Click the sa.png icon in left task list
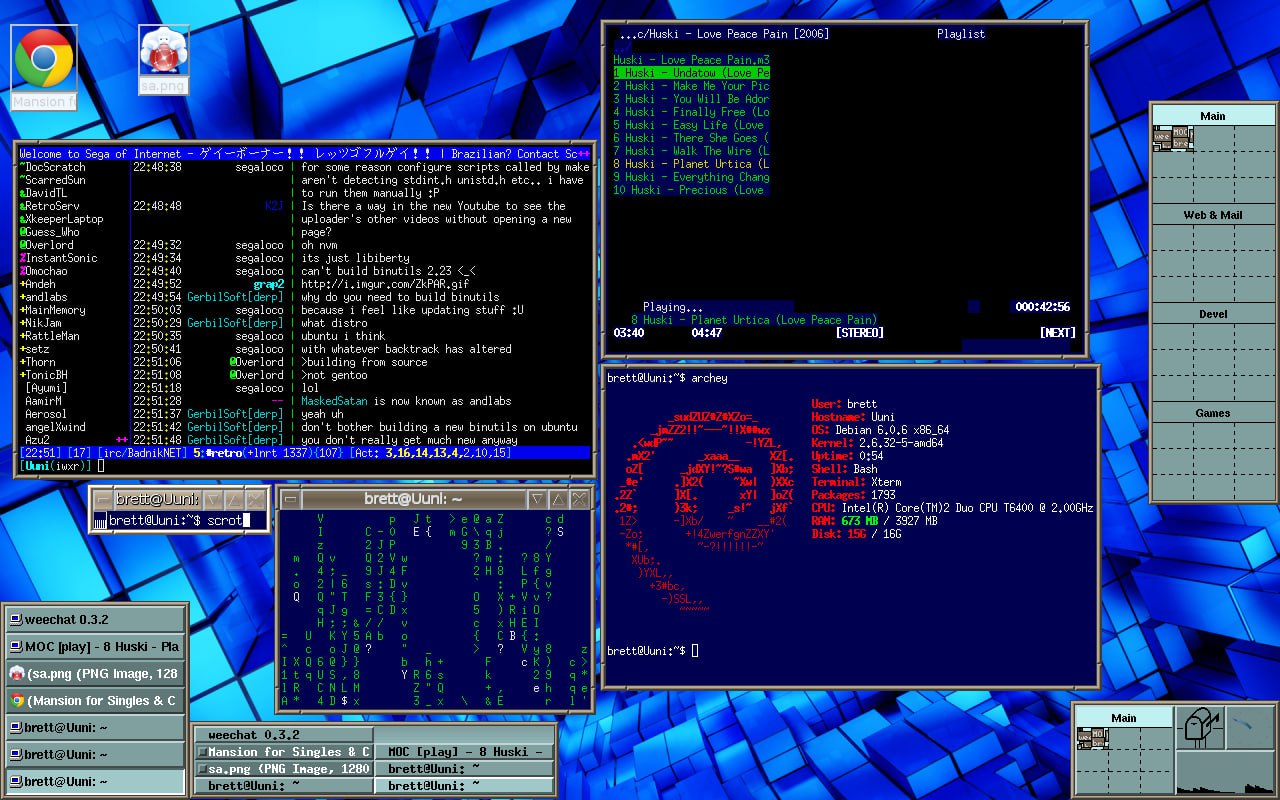This screenshot has height=800, width=1280. coord(16,673)
